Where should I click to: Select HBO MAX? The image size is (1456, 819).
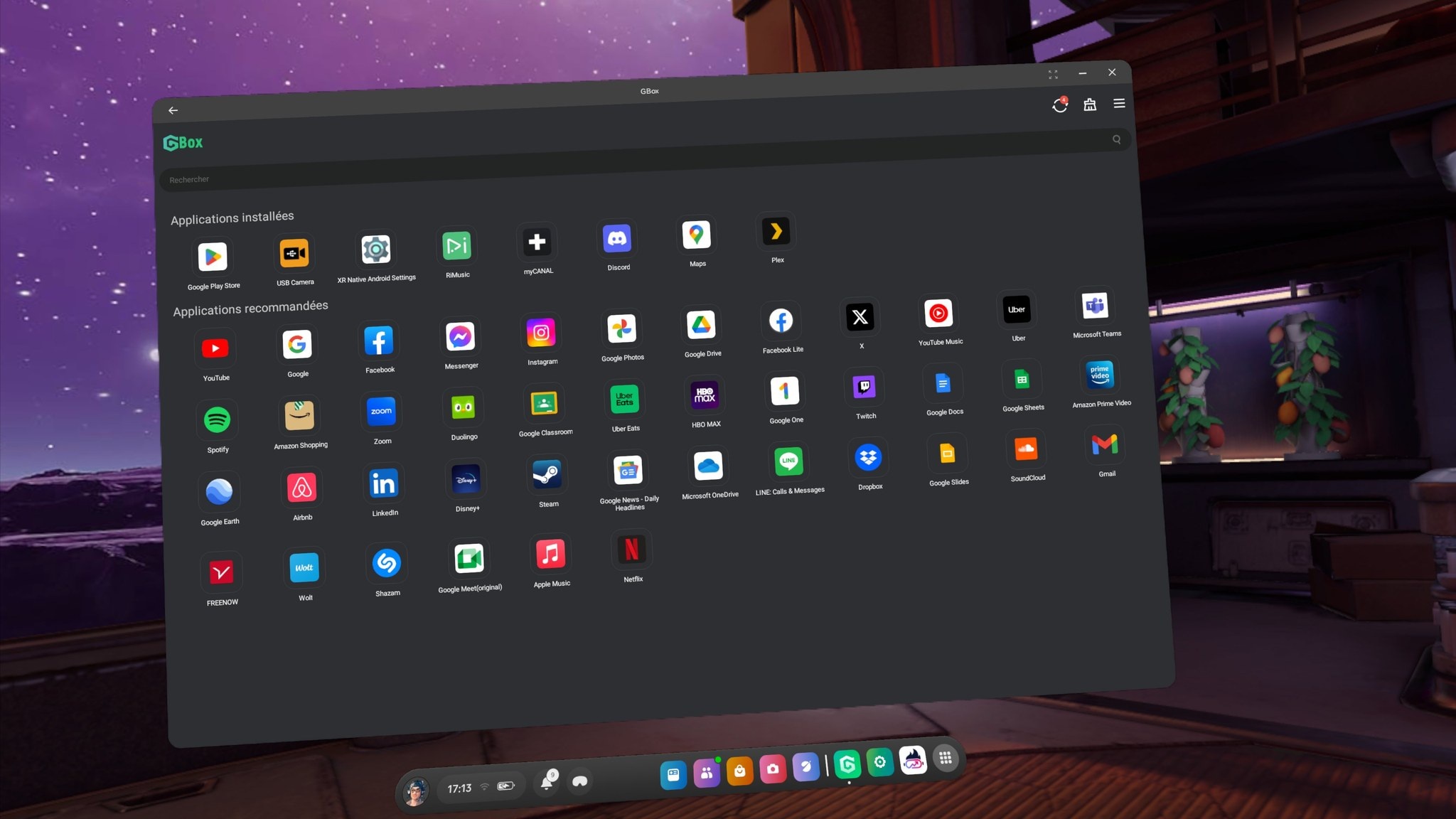coord(705,395)
